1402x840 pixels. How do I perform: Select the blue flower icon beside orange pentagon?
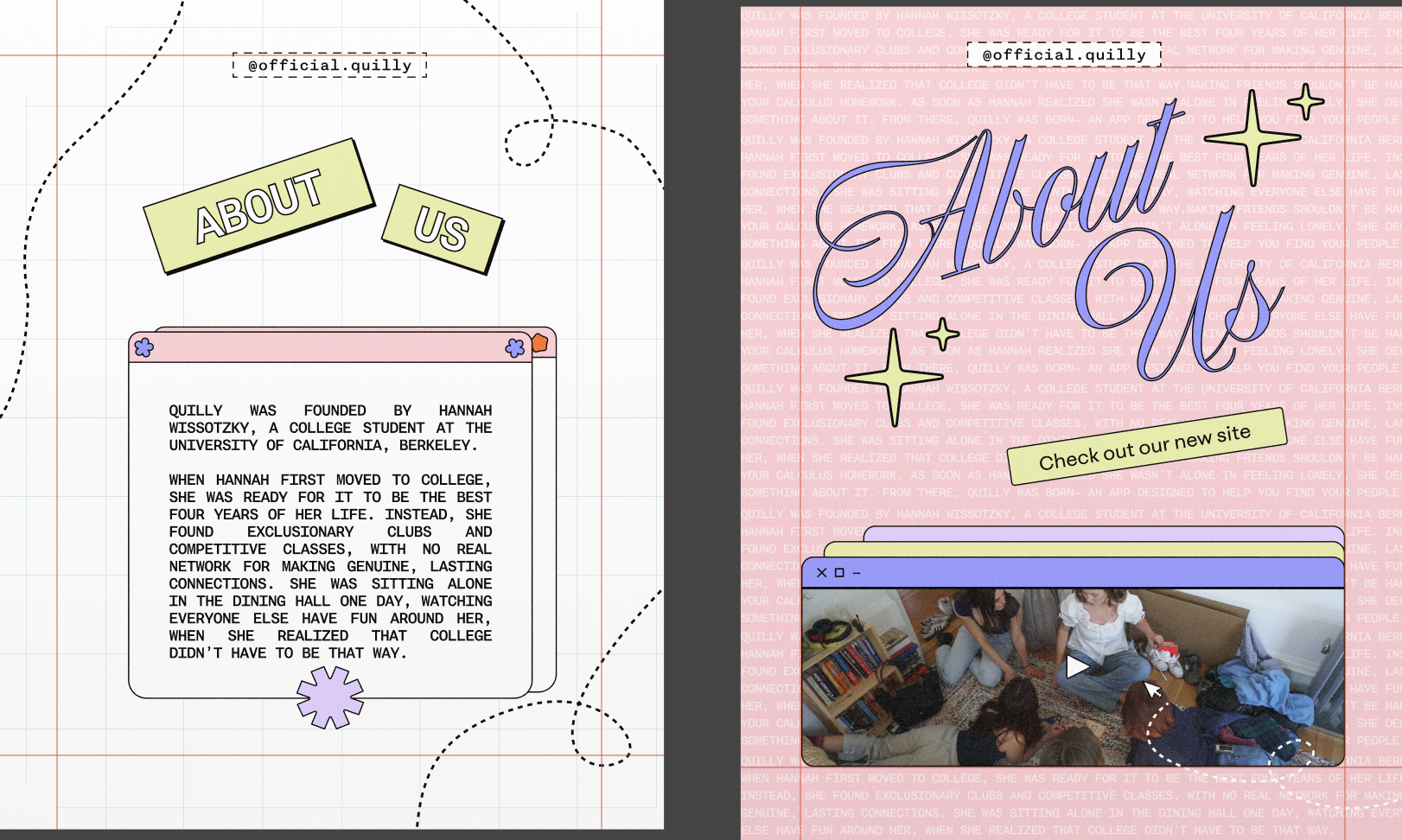click(x=515, y=347)
